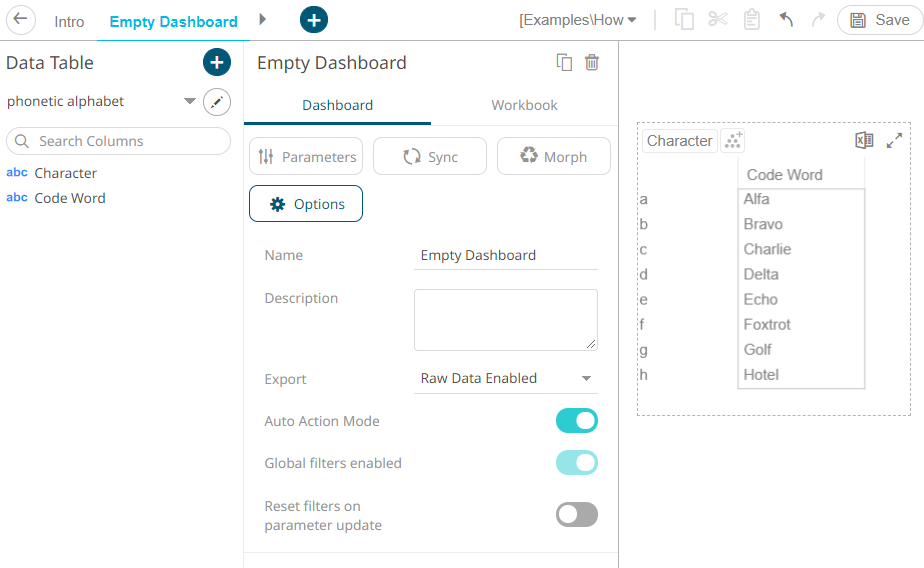The width and height of the screenshot is (924, 568).
Task: Add a new data table
Action: click(217, 62)
